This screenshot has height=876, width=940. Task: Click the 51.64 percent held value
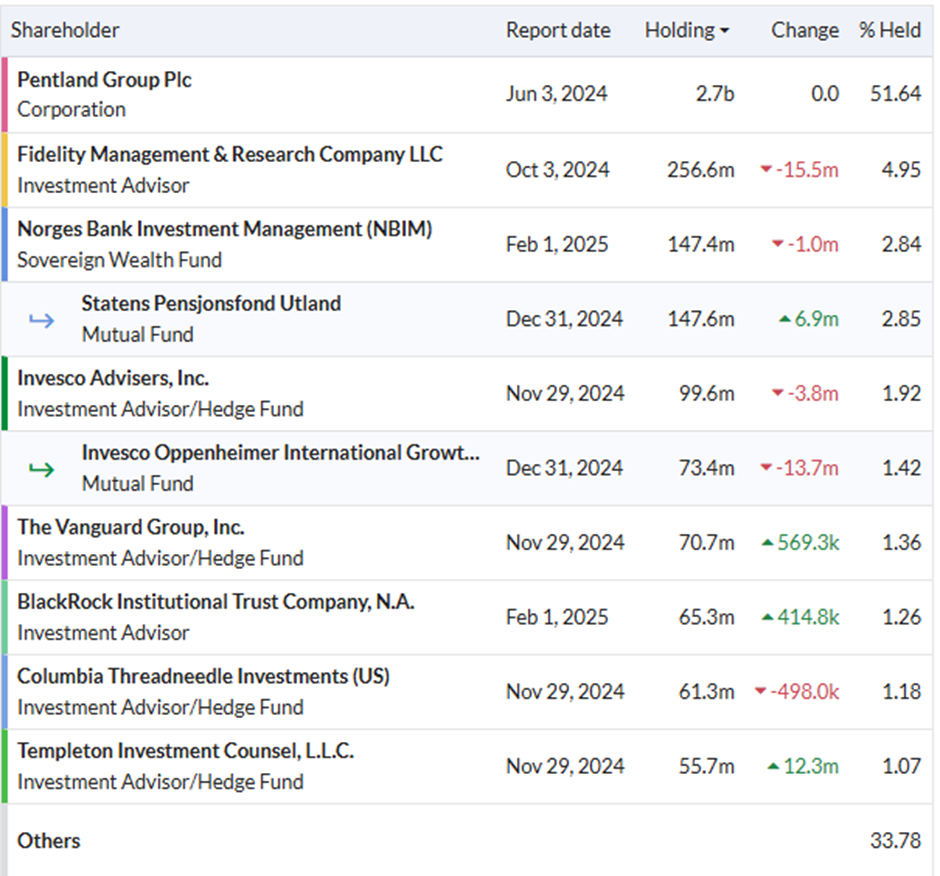click(896, 94)
